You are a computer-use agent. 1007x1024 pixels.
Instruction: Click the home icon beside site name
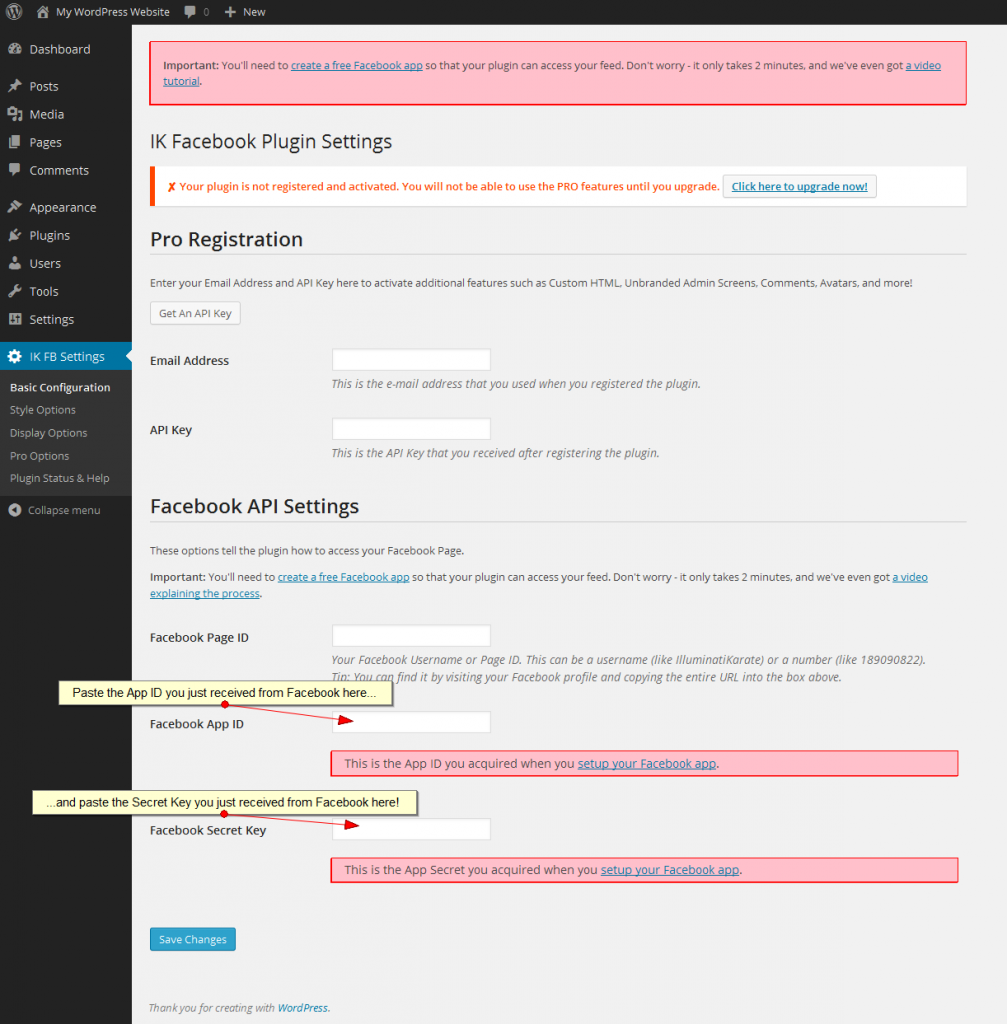click(42, 12)
